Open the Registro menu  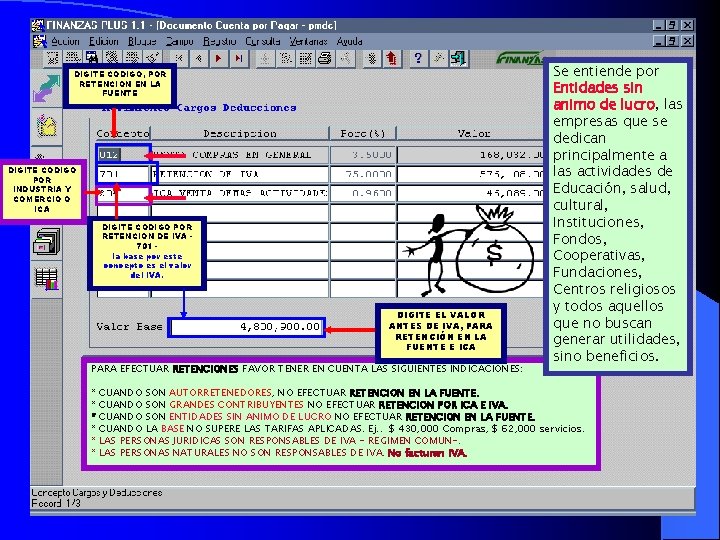(219, 41)
